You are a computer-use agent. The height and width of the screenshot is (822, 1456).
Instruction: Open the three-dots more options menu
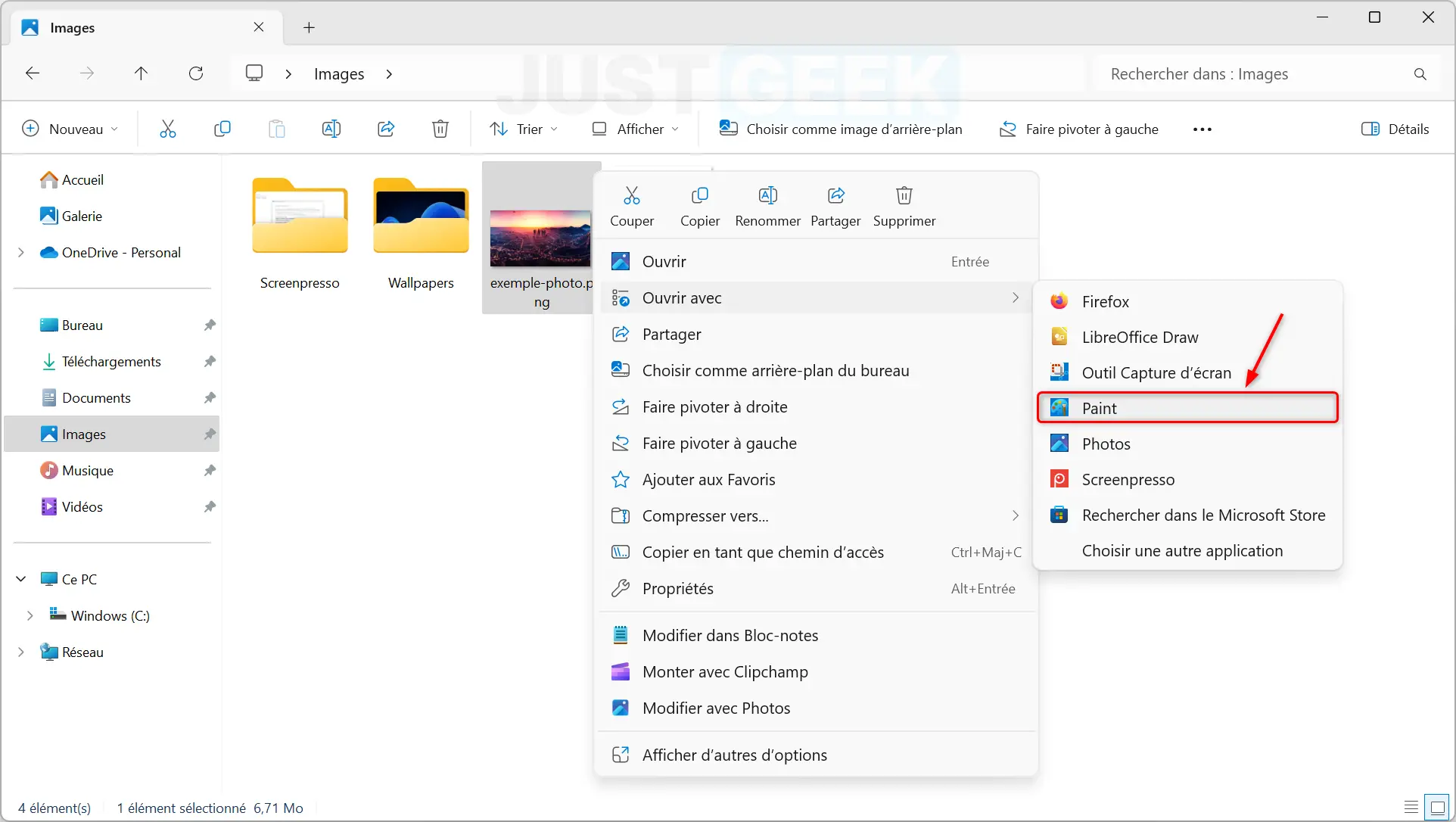tap(1202, 129)
